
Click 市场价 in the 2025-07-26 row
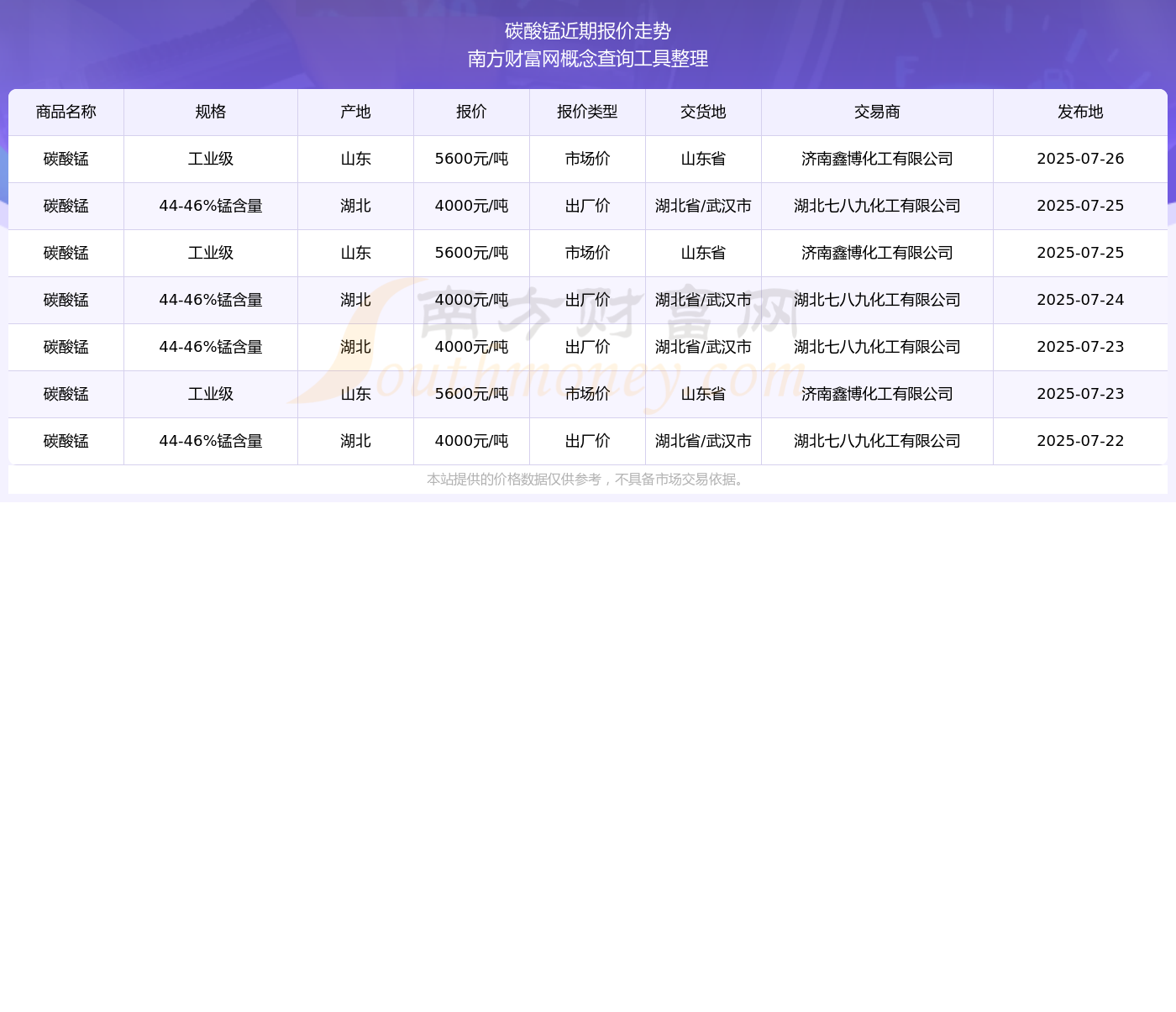pos(588,159)
